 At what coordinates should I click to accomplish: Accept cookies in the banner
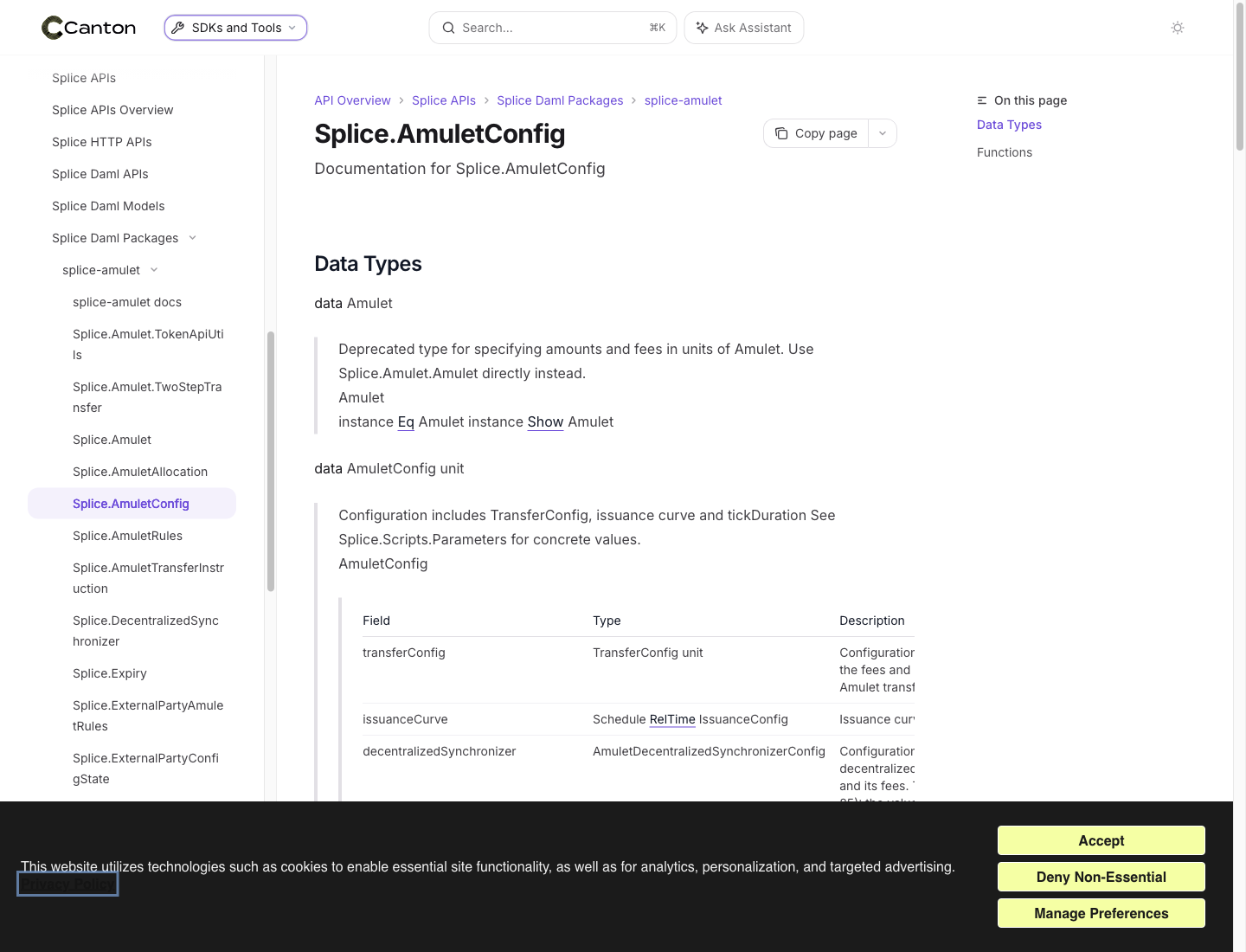point(1101,840)
